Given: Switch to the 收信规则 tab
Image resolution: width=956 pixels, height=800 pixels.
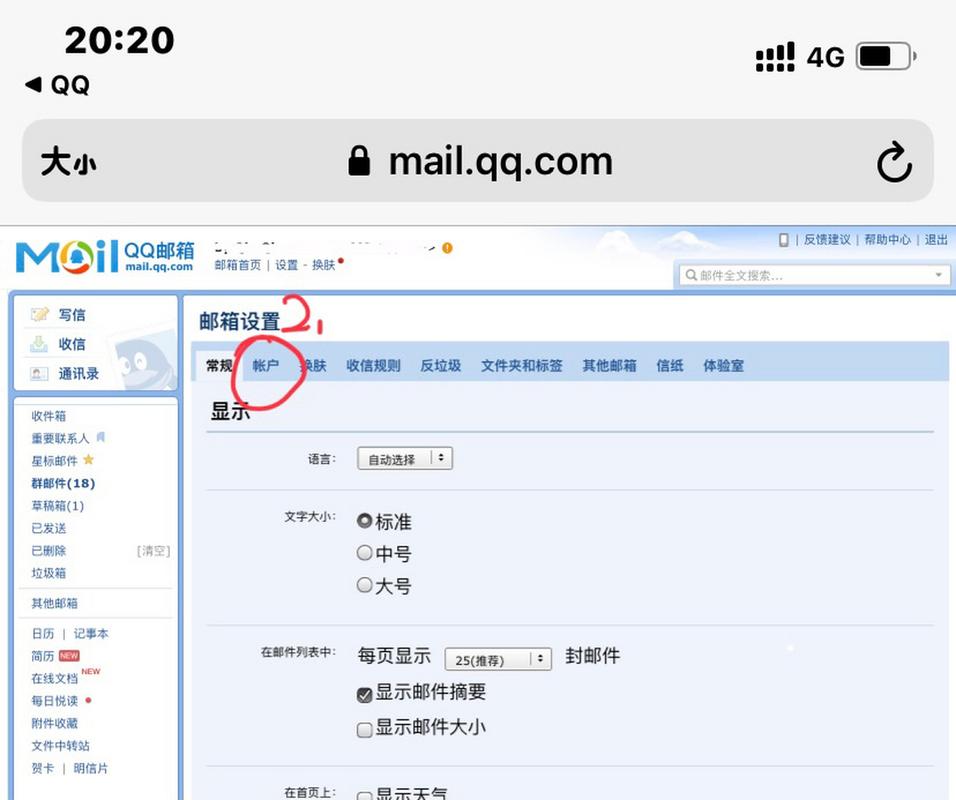Looking at the screenshot, I should [373, 366].
